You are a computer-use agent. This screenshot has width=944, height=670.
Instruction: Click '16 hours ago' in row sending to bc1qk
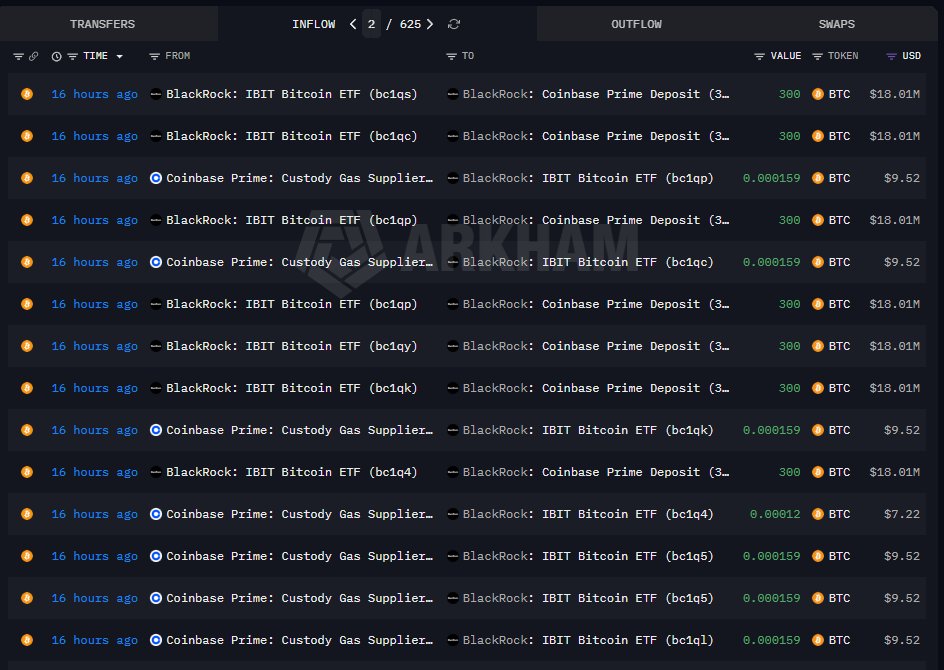coord(95,430)
